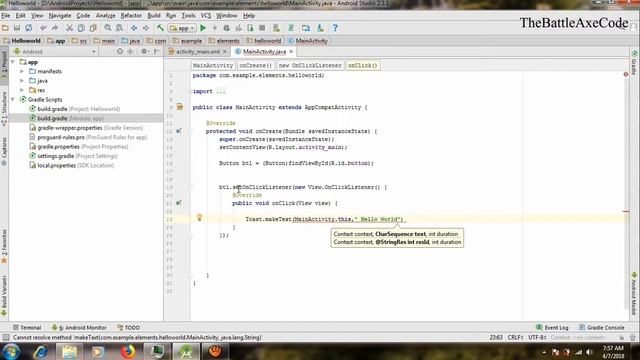
Task: Click the UTF-8 encoding status
Action: click(x=537, y=338)
